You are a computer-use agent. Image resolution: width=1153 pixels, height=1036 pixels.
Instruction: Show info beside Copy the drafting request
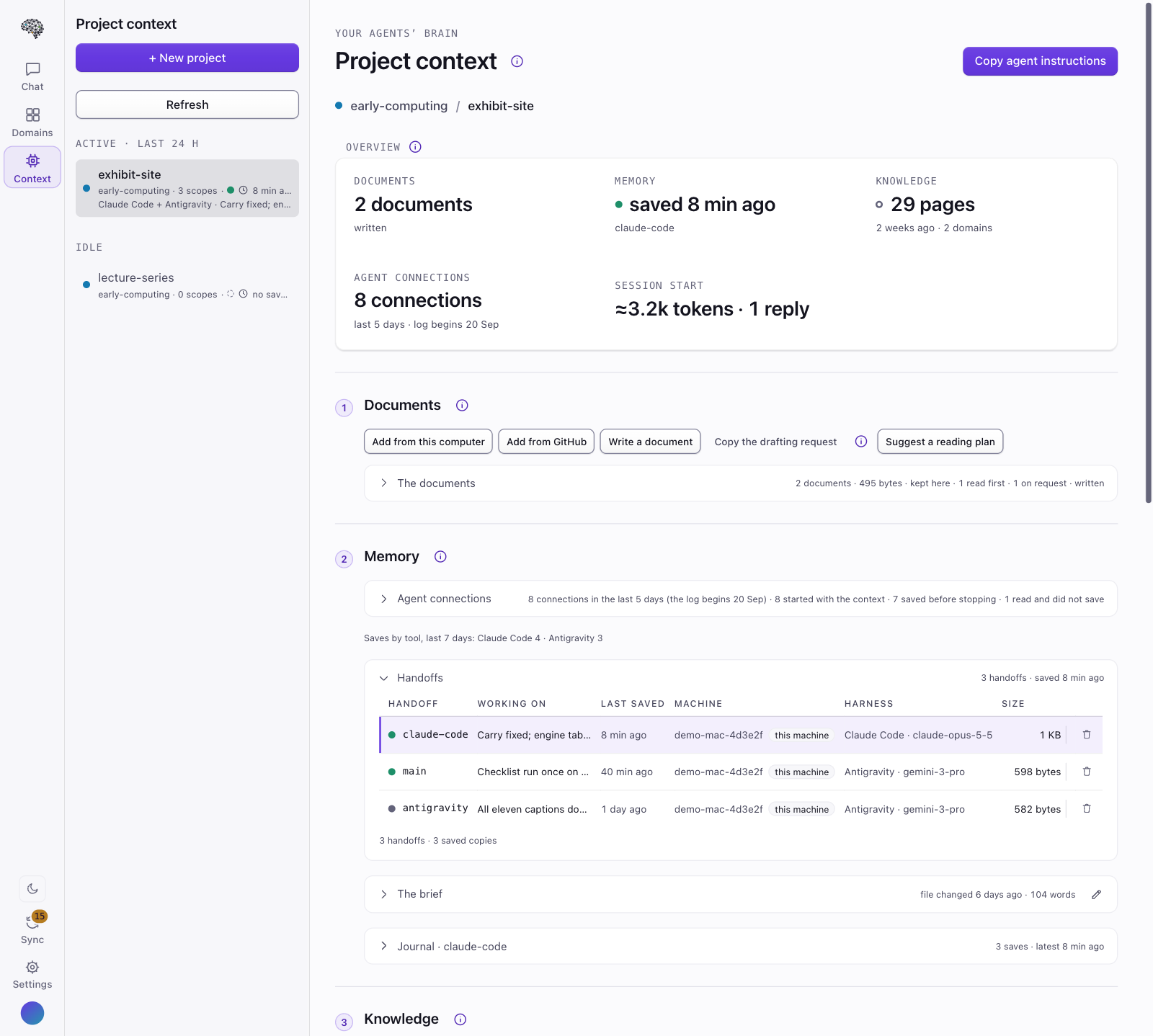pos(861,442)
